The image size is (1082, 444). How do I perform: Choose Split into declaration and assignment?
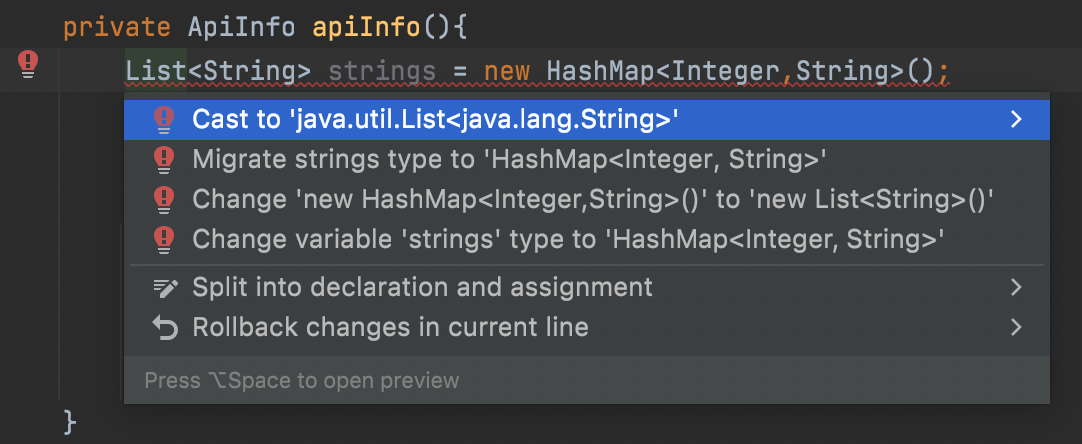(587, 287)
